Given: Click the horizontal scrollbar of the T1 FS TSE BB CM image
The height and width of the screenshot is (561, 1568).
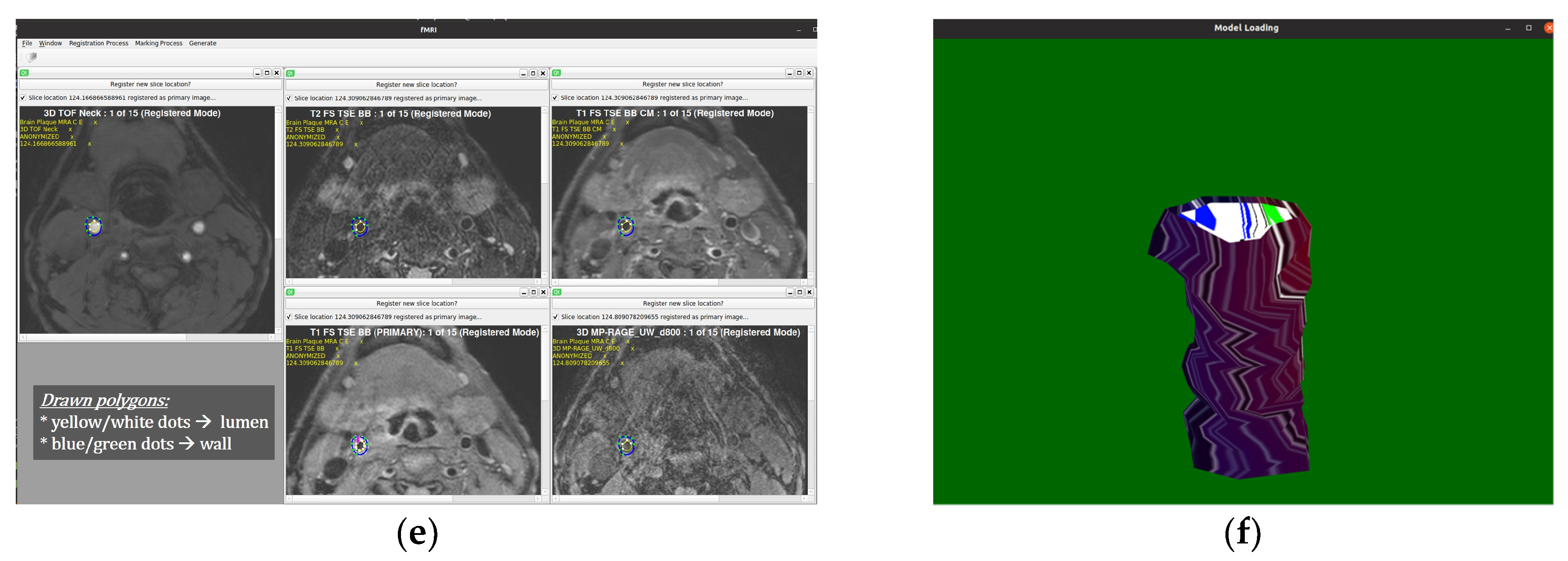Looking at the screenshot, I should click(x=679, y=282).
